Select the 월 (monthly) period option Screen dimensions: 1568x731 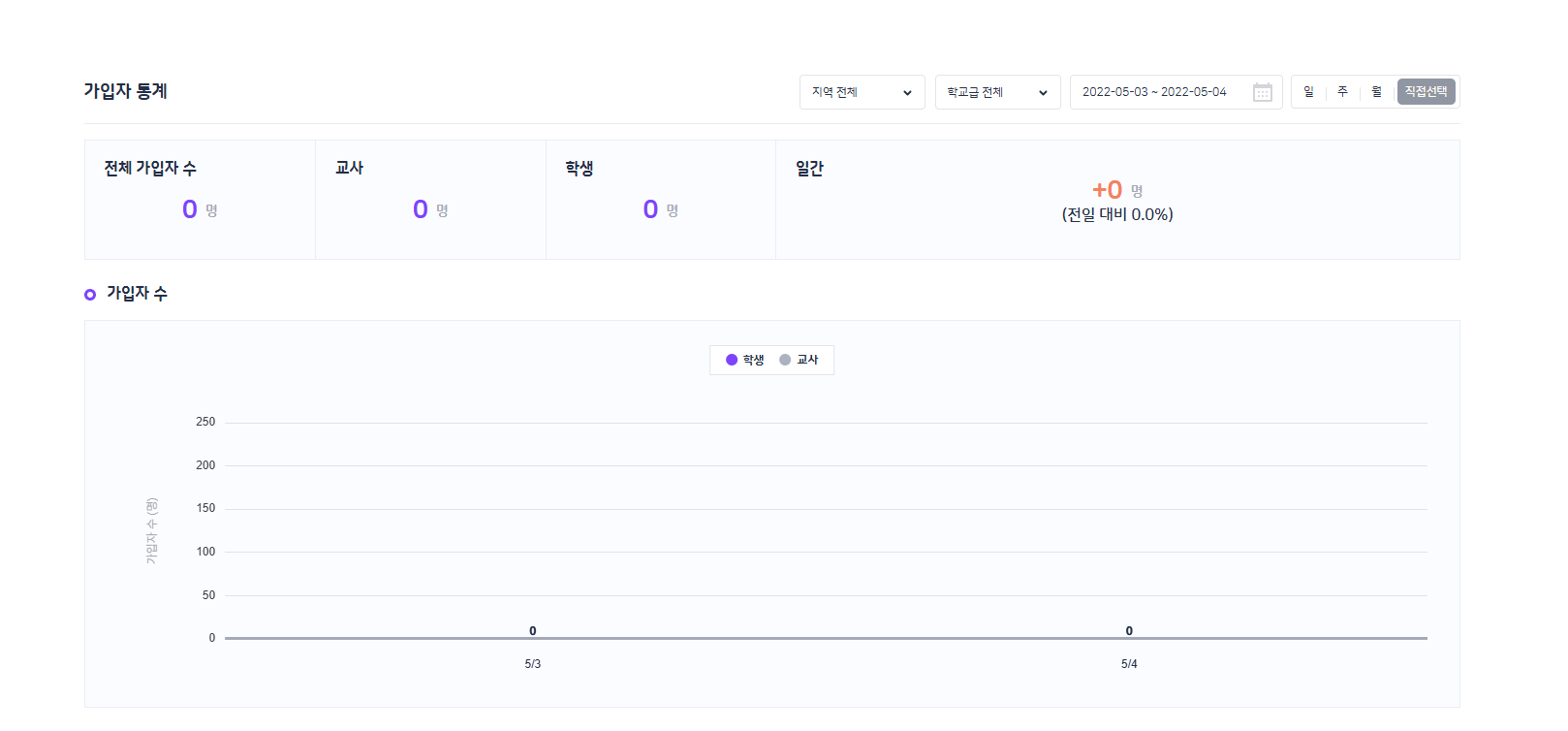[1376, 92]
